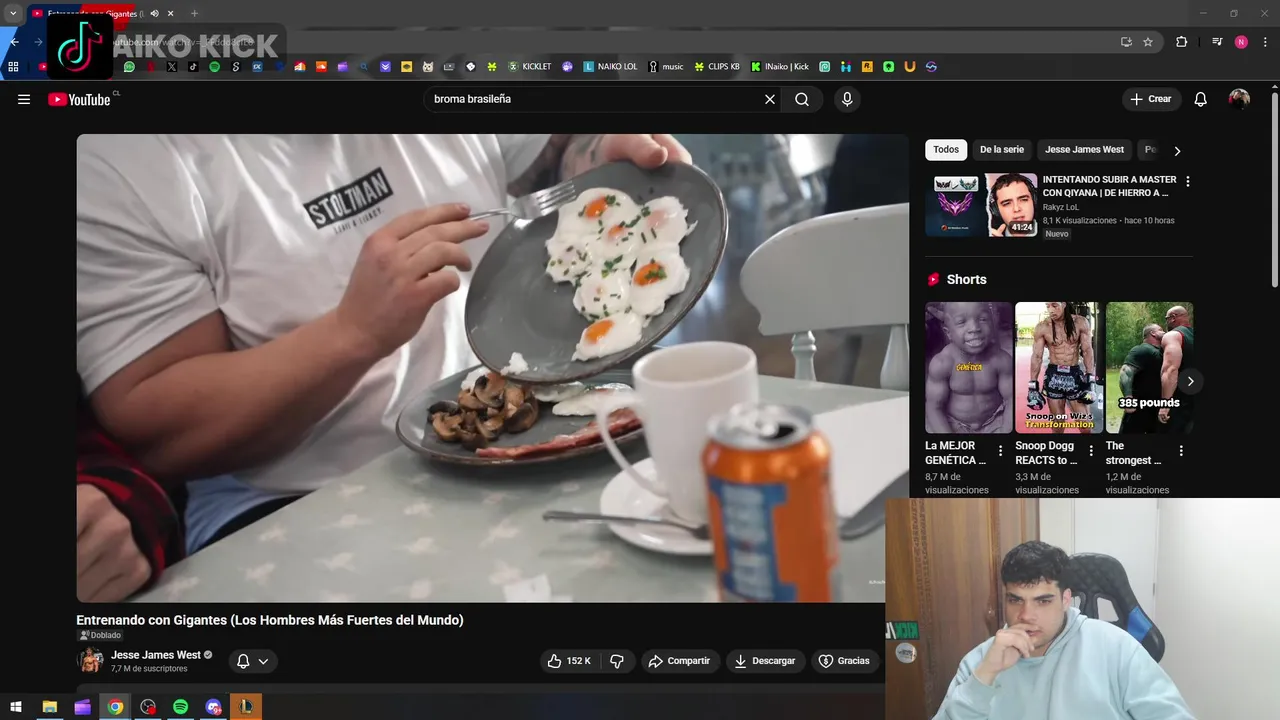Share the video with Compartir

tap(679, 661)
